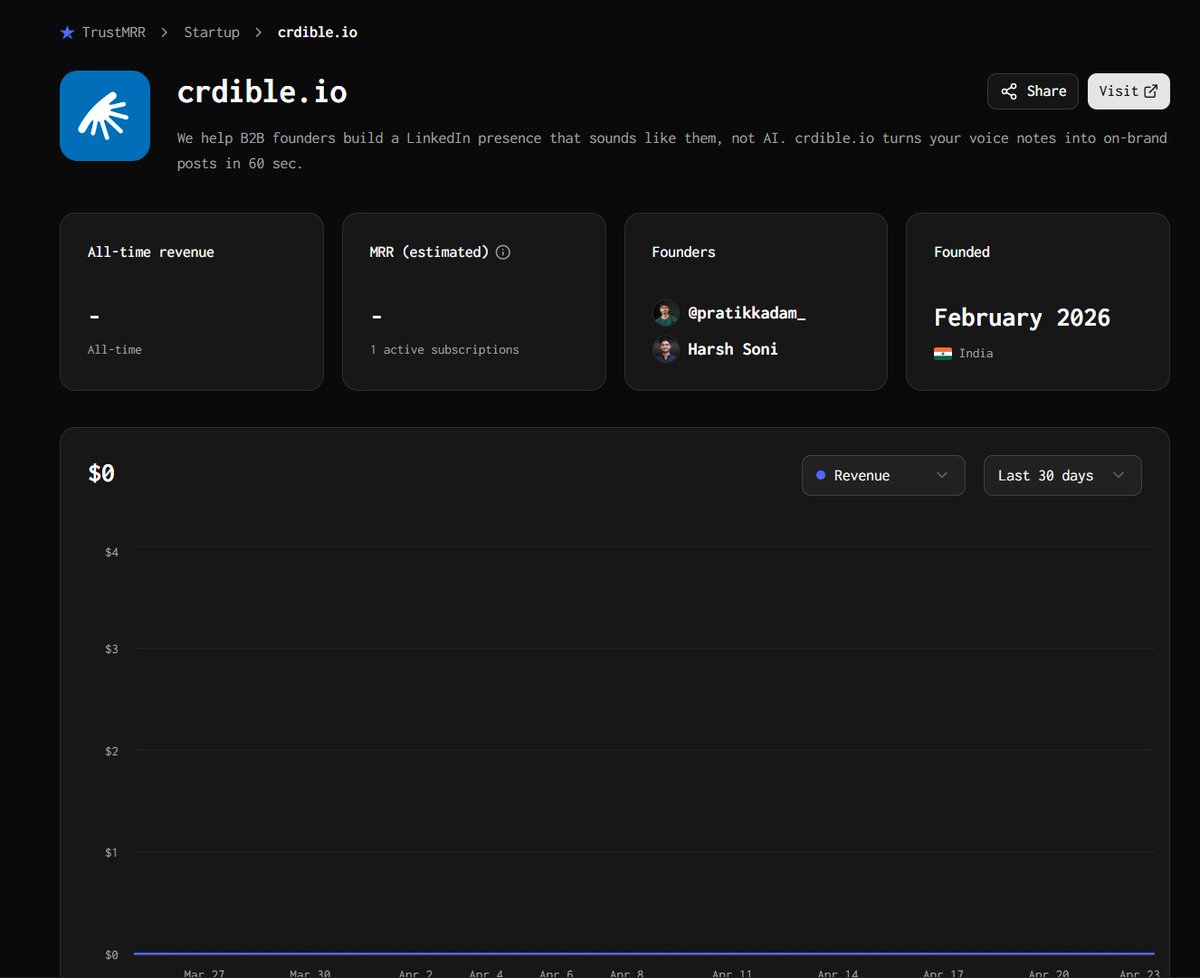The width and height of the screenshot is (1200, 978).
Task: Click @pratikkadam_ avatar image
Action: point(666,314)
